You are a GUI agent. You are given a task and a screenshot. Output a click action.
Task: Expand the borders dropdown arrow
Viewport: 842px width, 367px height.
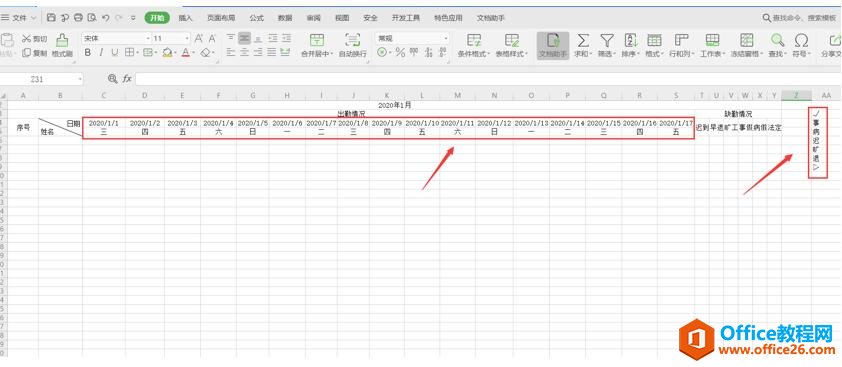(137, 53)
